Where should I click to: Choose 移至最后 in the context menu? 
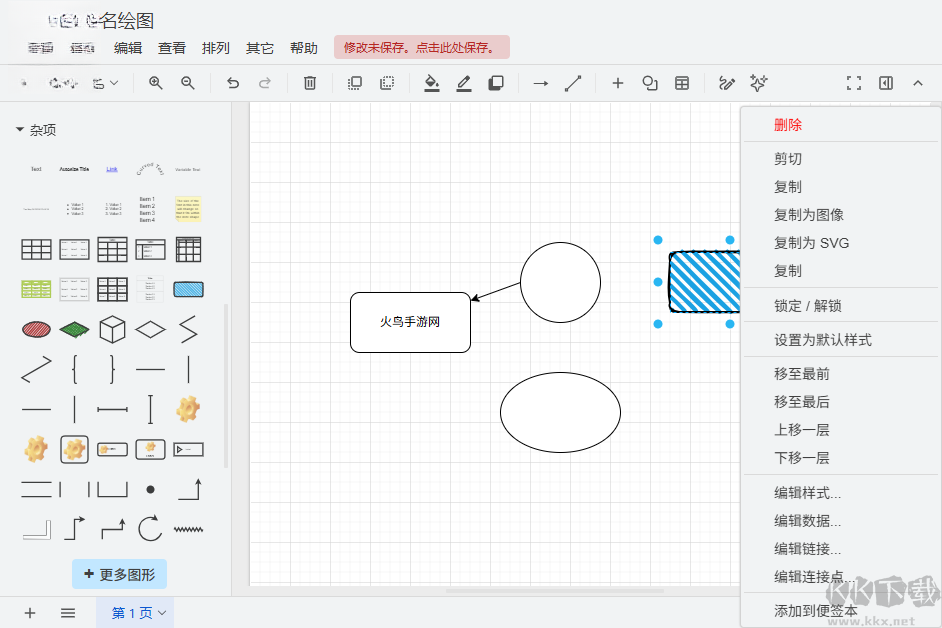tap(841, 401)
